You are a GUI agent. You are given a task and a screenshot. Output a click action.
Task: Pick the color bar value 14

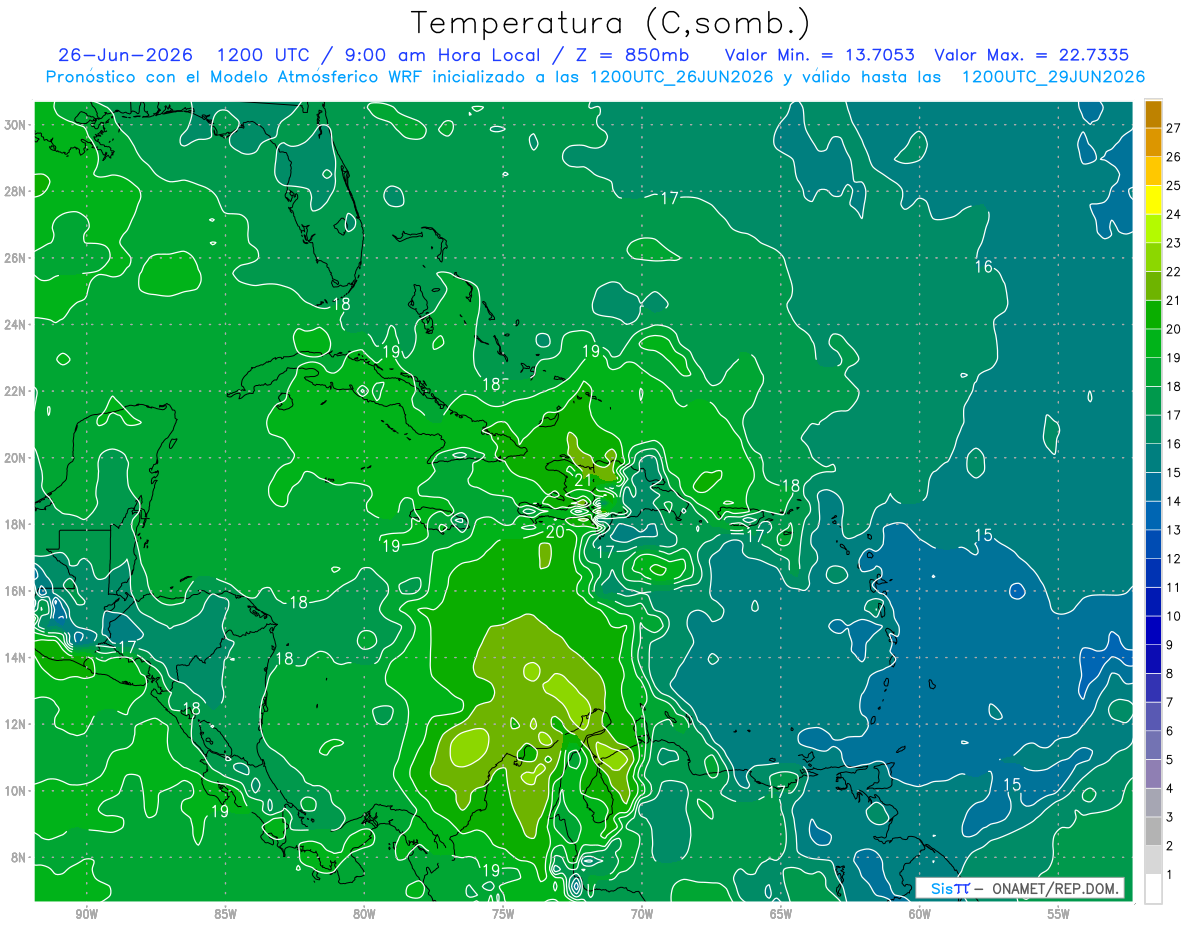1173,502
